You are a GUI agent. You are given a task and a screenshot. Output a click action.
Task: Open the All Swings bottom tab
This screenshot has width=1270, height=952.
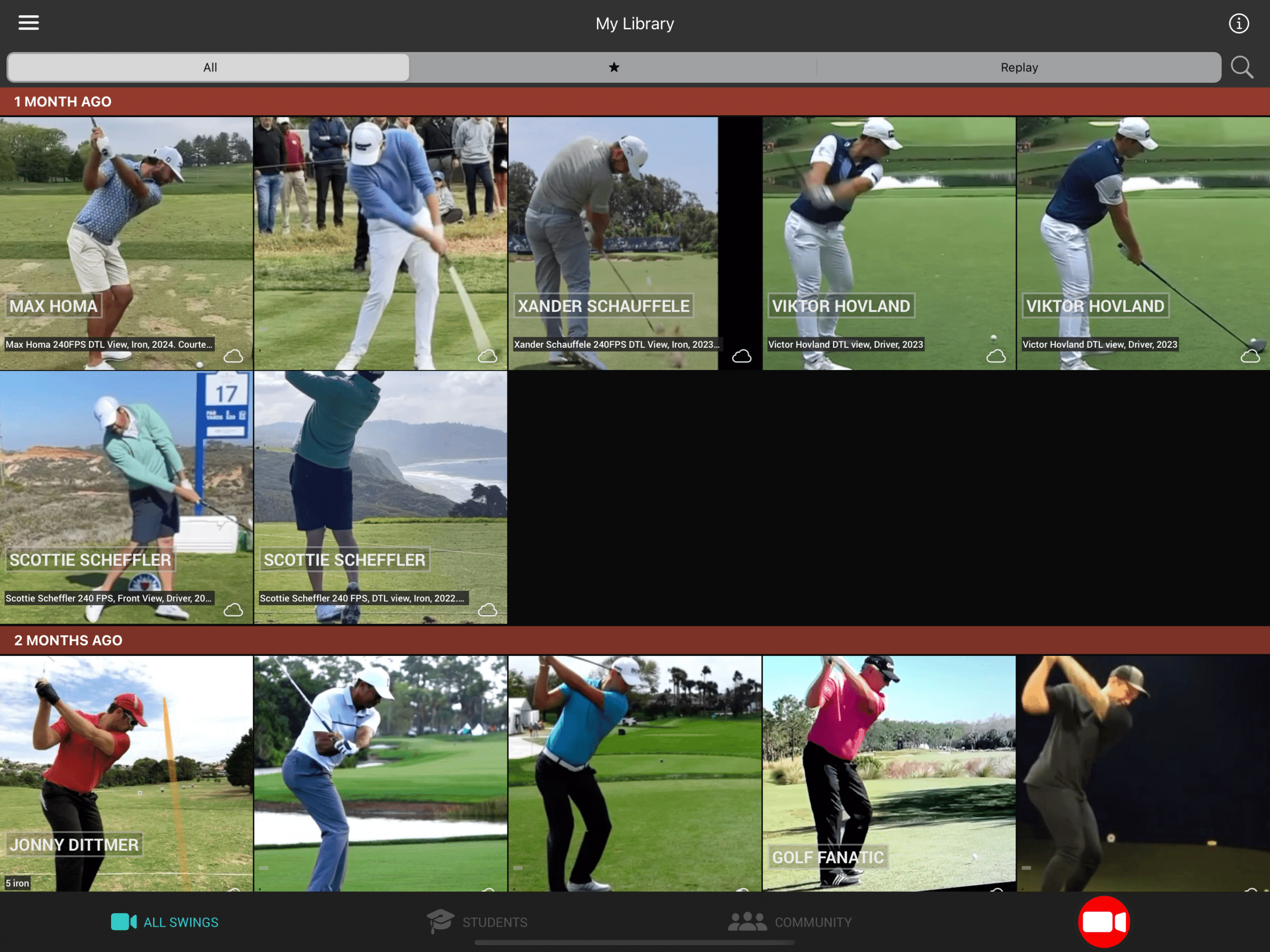point(165,922)
